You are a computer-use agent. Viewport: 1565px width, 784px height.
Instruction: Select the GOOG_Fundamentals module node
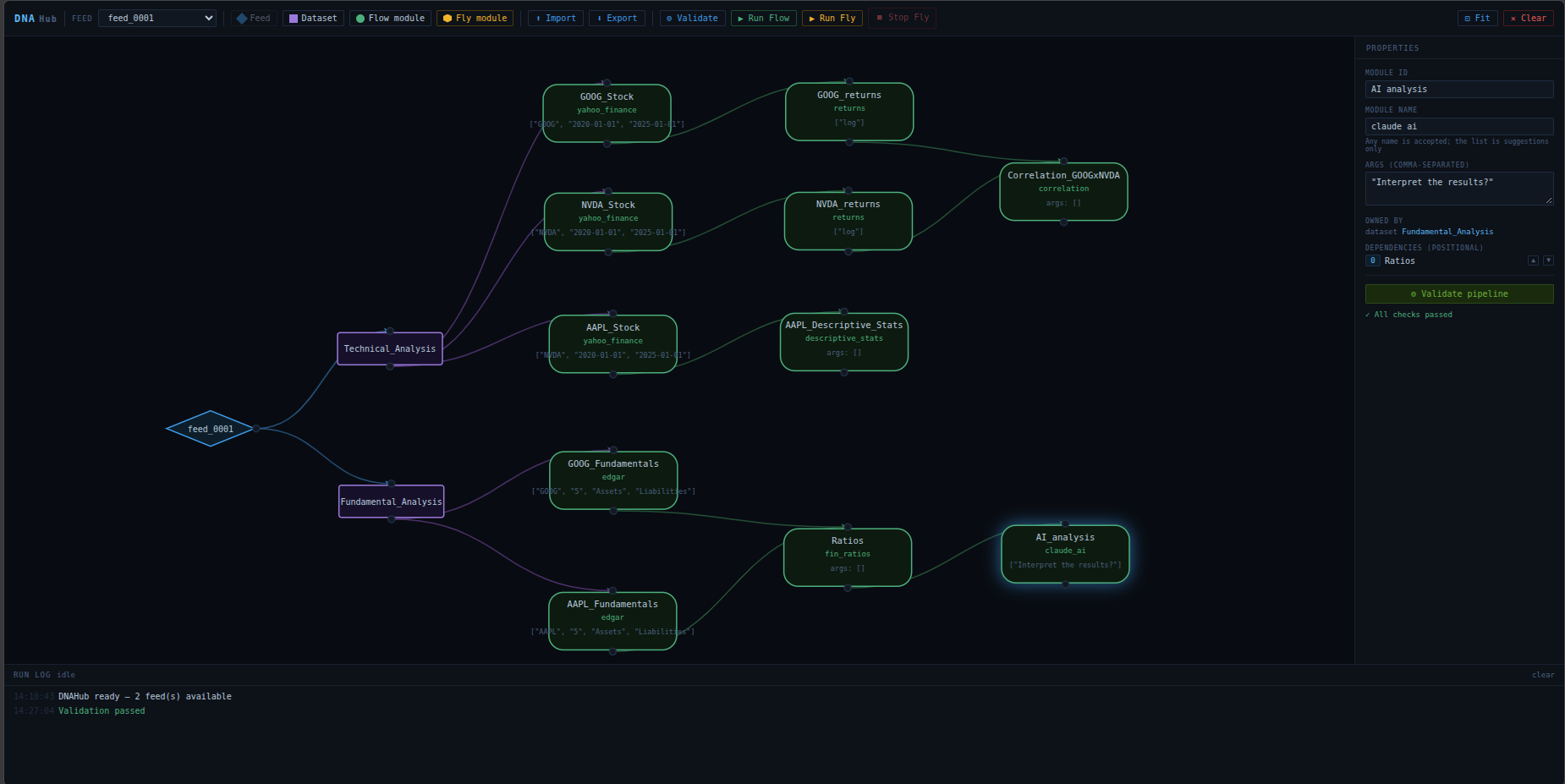point(613,480)
